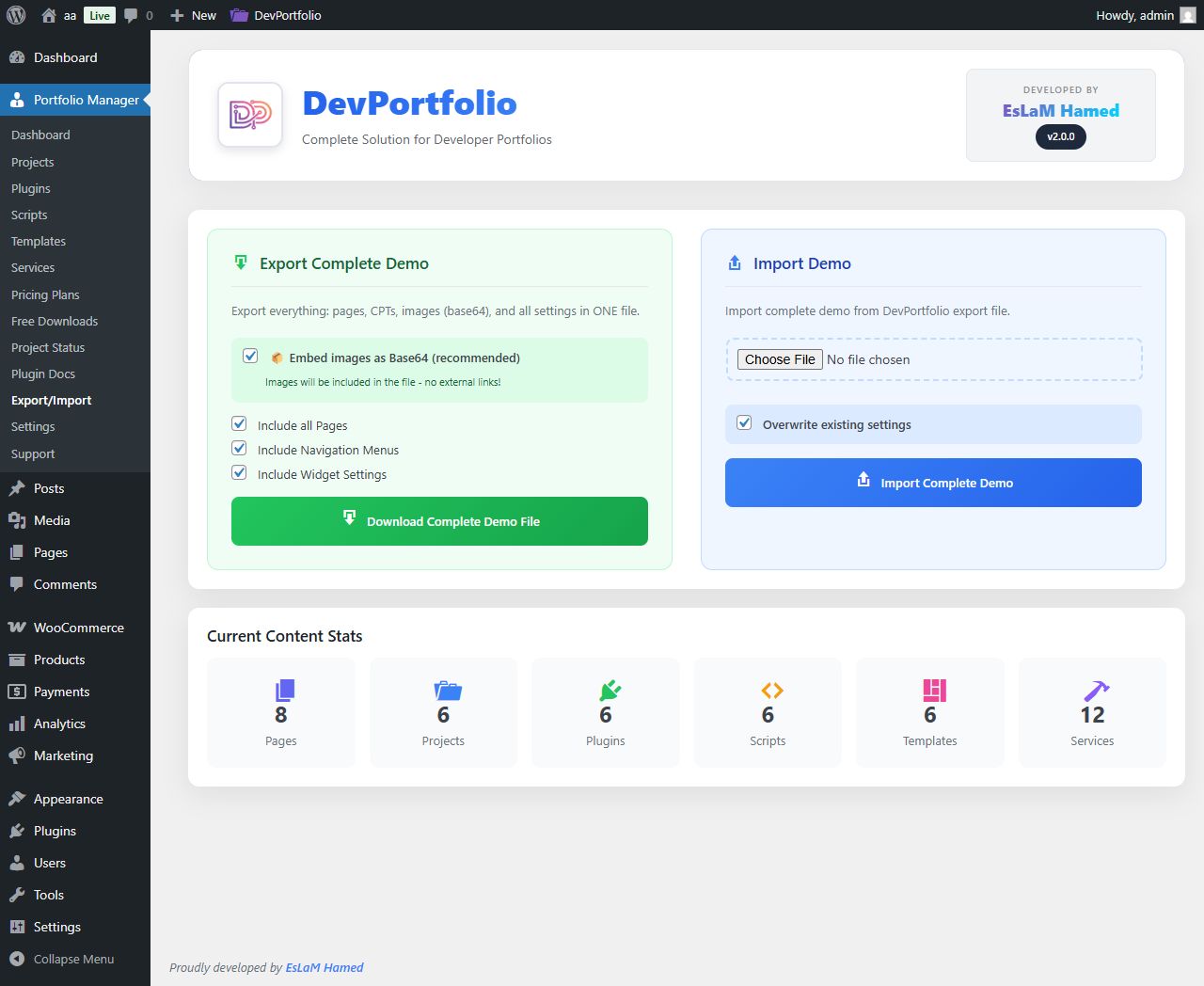Open EsLaM Hamed footer link
This screenshot has width=1204, height=986.
point(325,967)
